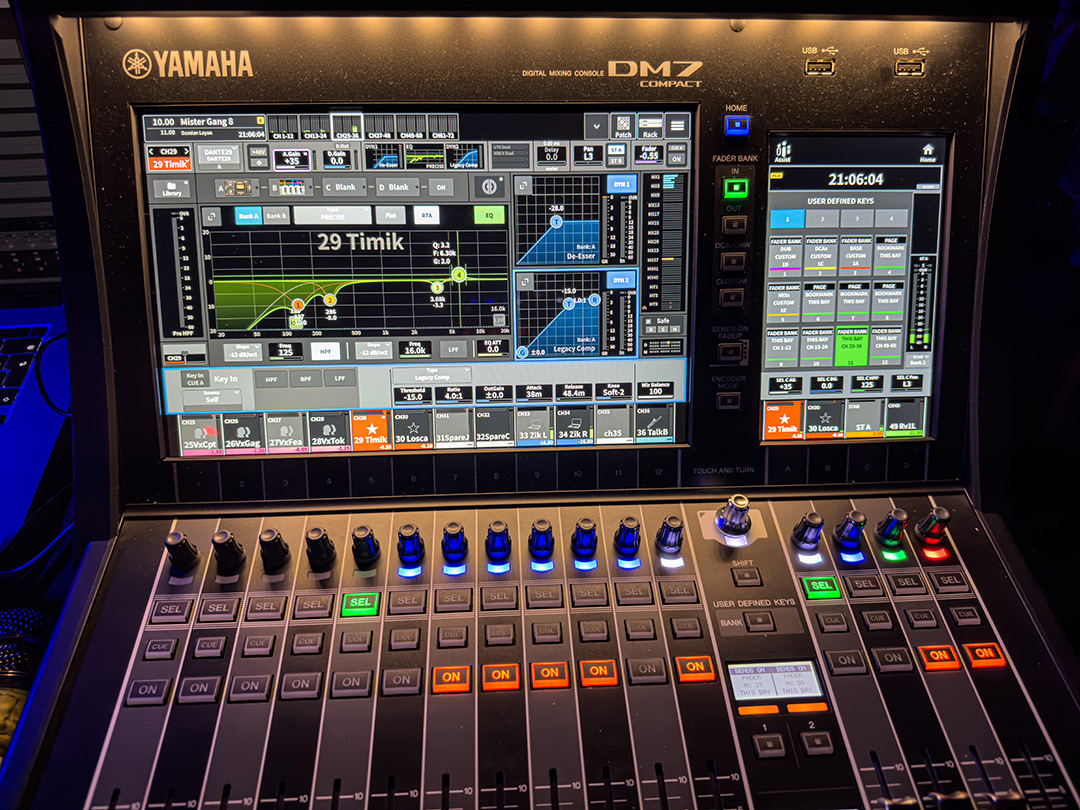Select channel 26VxGag tile

[242, 432]
